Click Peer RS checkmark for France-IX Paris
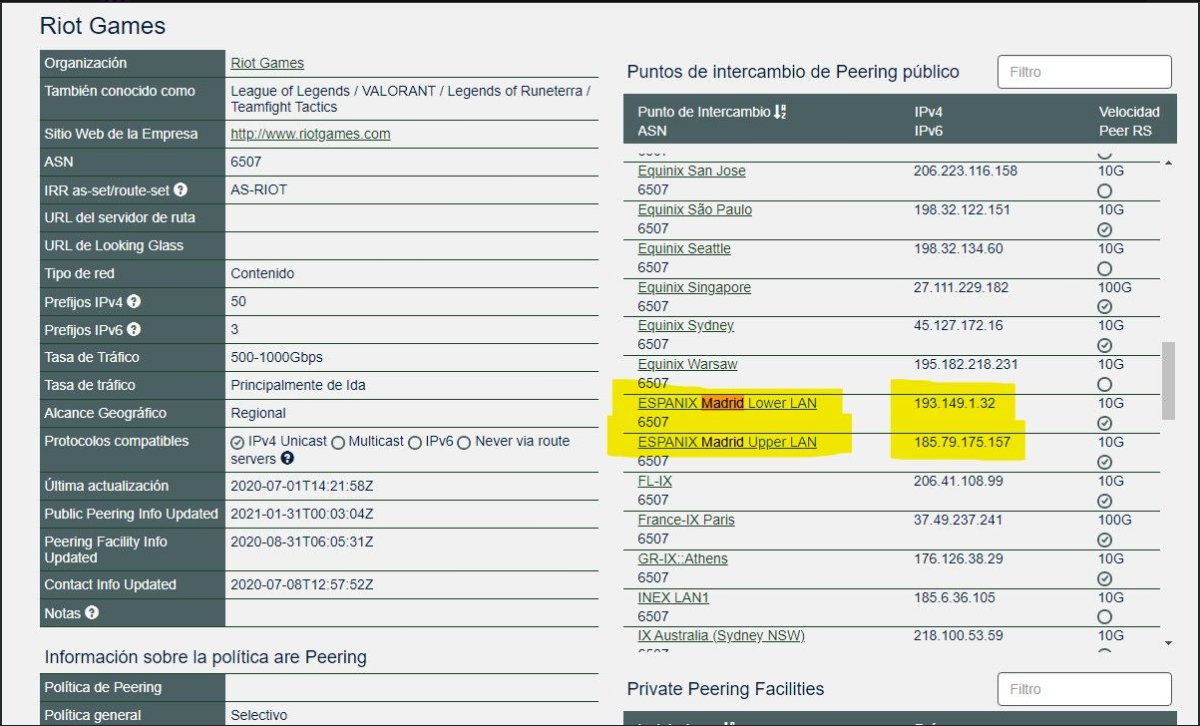The height and width of the screenshot is (726, 1200). [1105, 540]
